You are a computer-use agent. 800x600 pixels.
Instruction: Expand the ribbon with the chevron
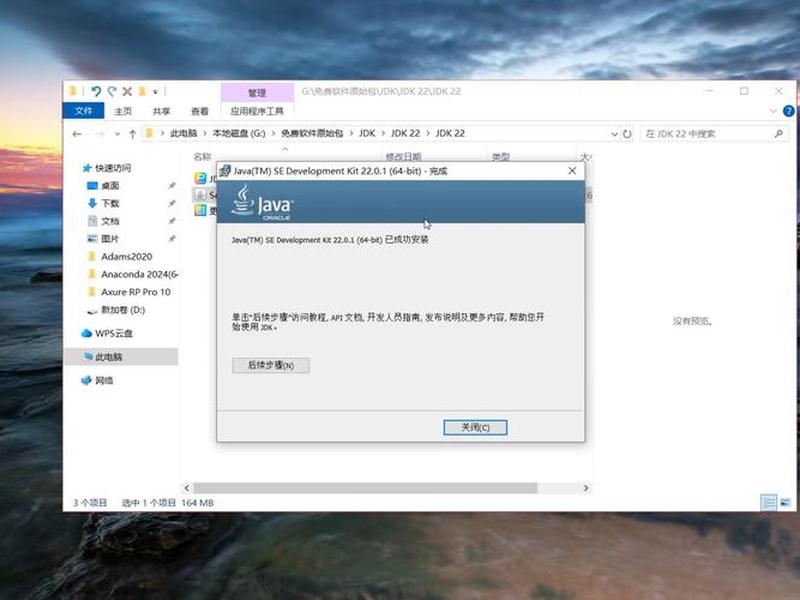pyautogui.click(x=772, y=111)
